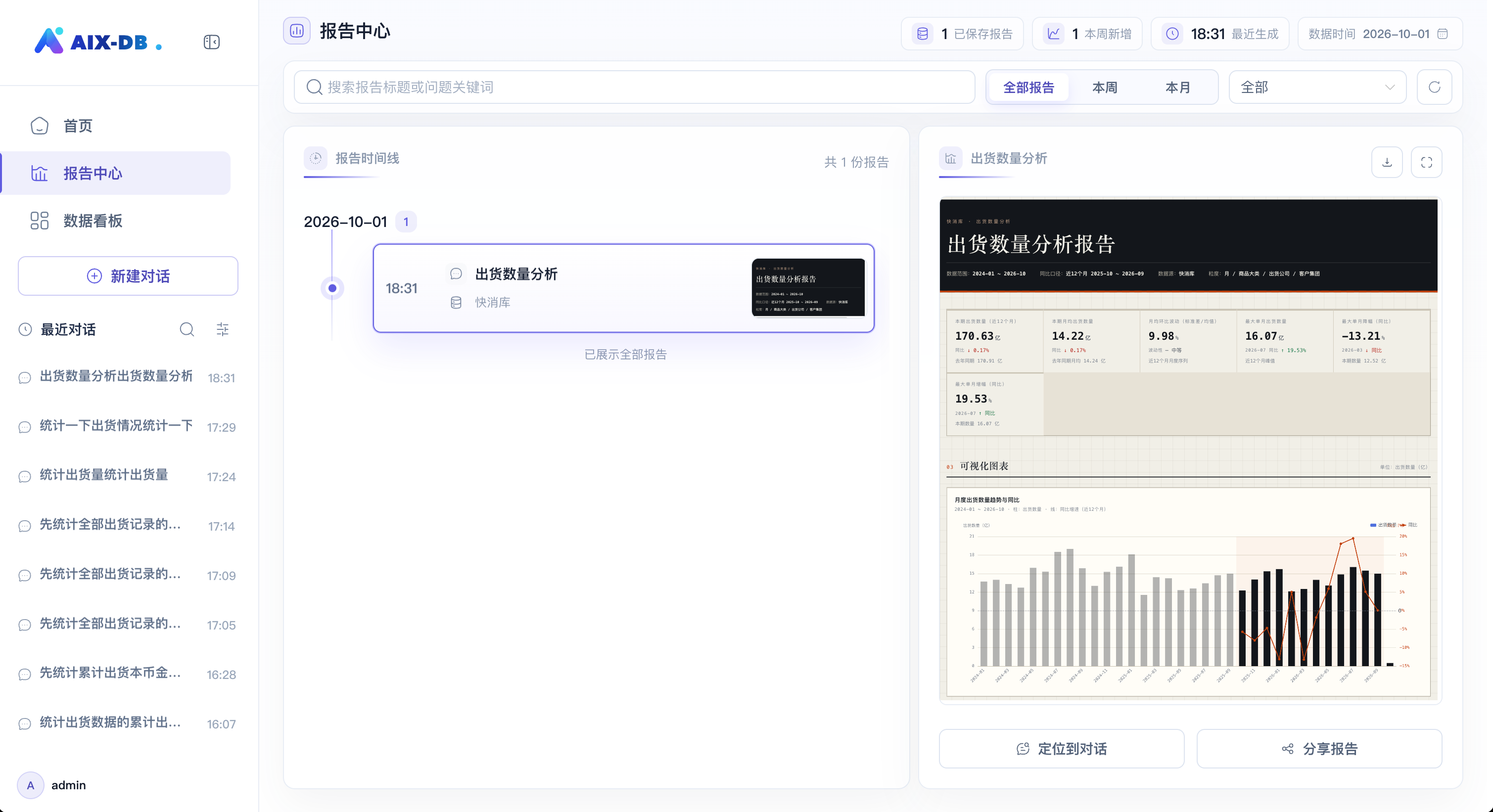Open the 数据时间 date picker calendar icon
The image size is (1493, 812).
pos(1443,34)
